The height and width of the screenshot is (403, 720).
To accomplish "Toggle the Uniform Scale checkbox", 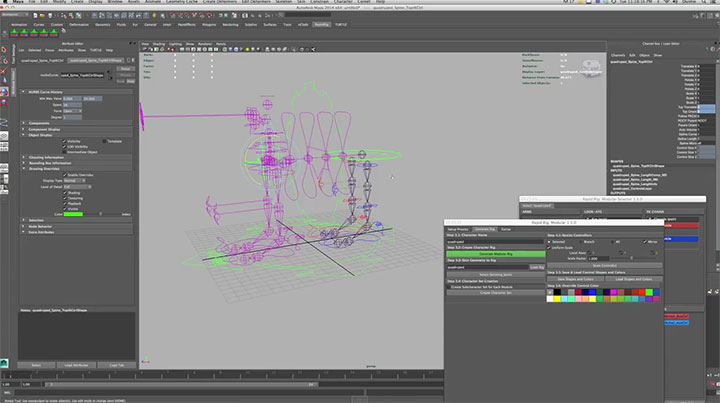I will click(549, 247).
